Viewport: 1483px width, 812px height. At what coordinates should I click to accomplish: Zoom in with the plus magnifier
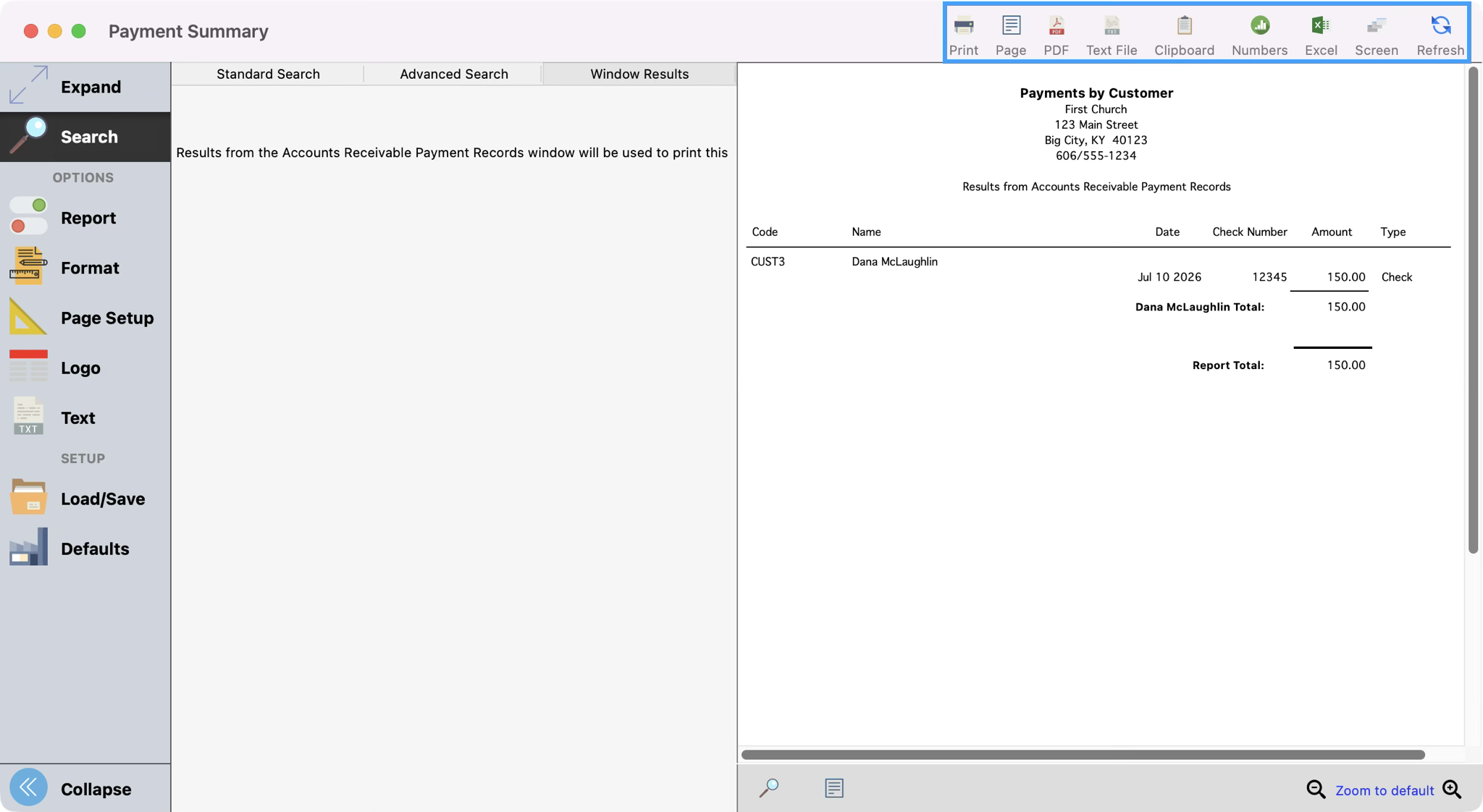click(1452, 790)
